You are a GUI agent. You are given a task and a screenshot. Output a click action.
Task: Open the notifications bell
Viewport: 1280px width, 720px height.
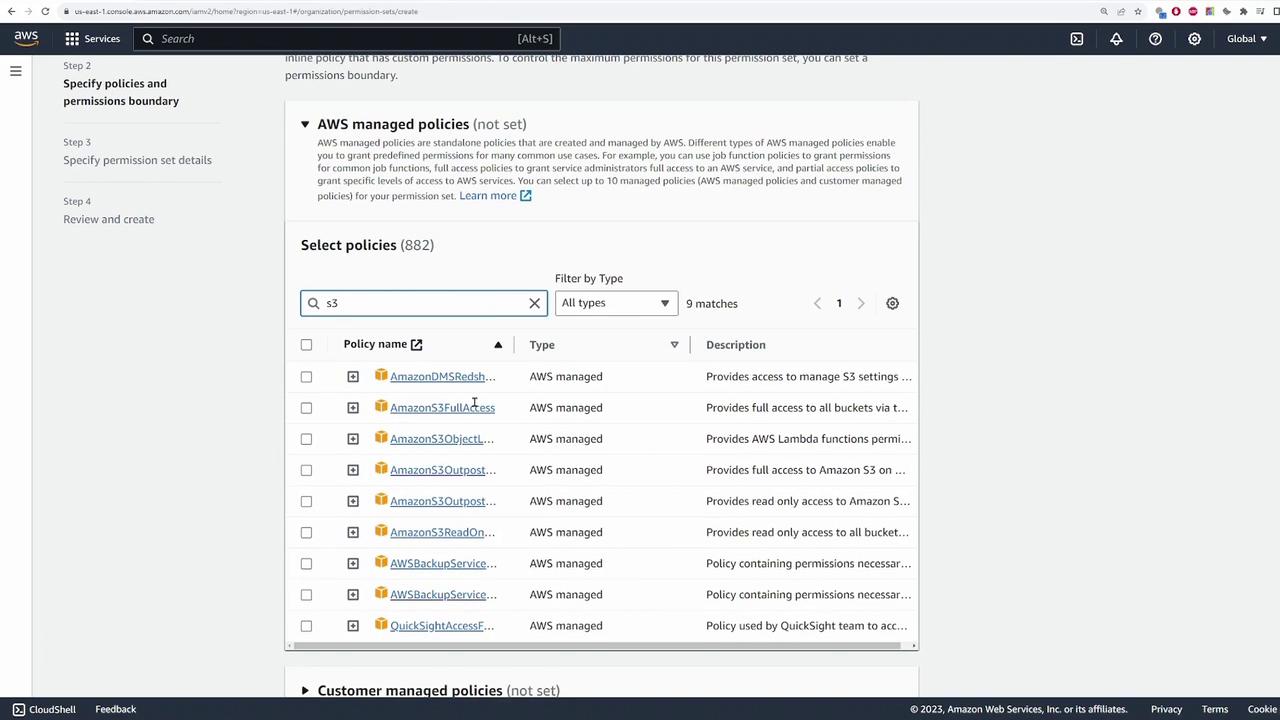tap(1116, 39)
